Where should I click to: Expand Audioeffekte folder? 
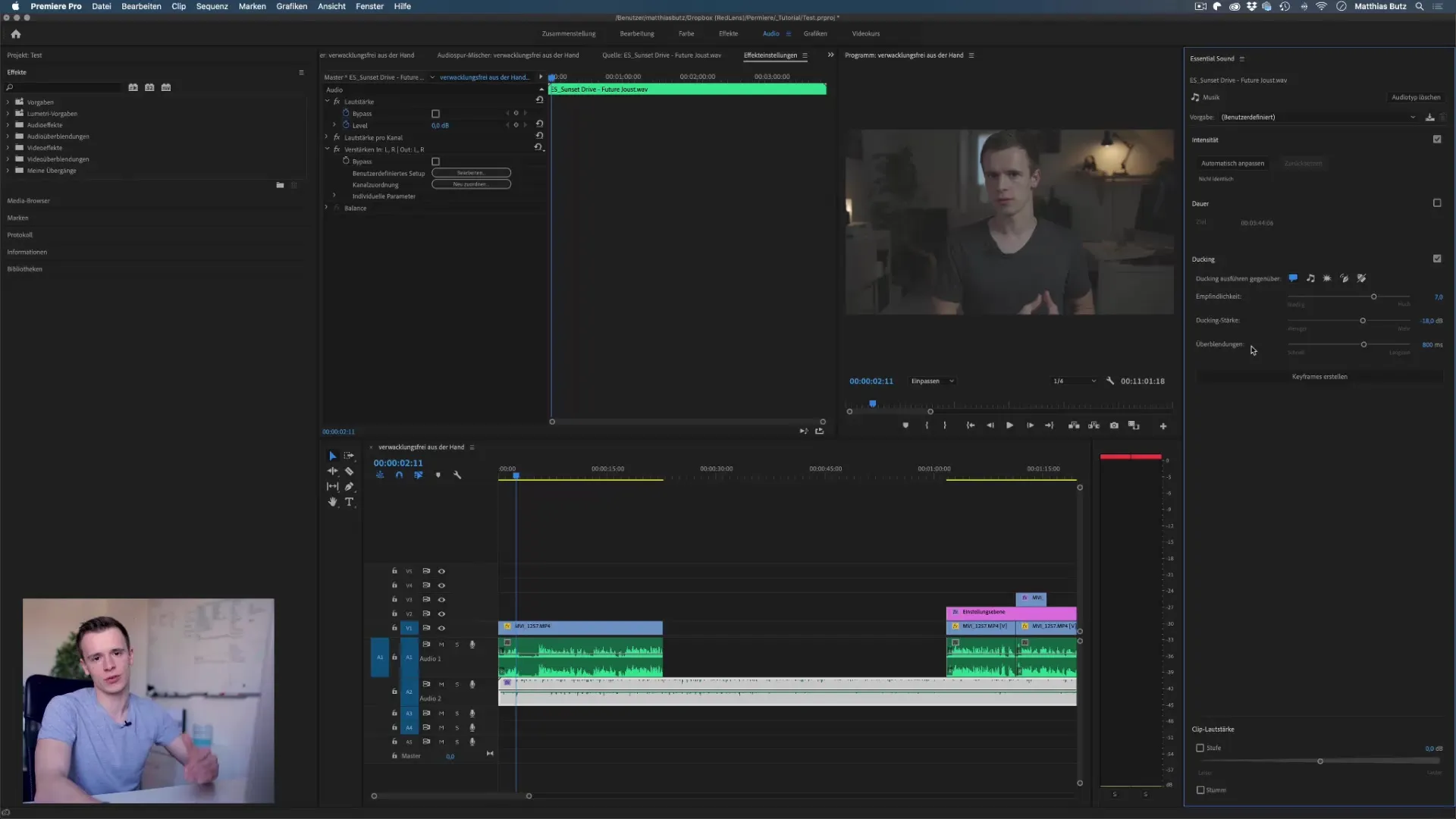pyautogui.click(x=8, y=125)
